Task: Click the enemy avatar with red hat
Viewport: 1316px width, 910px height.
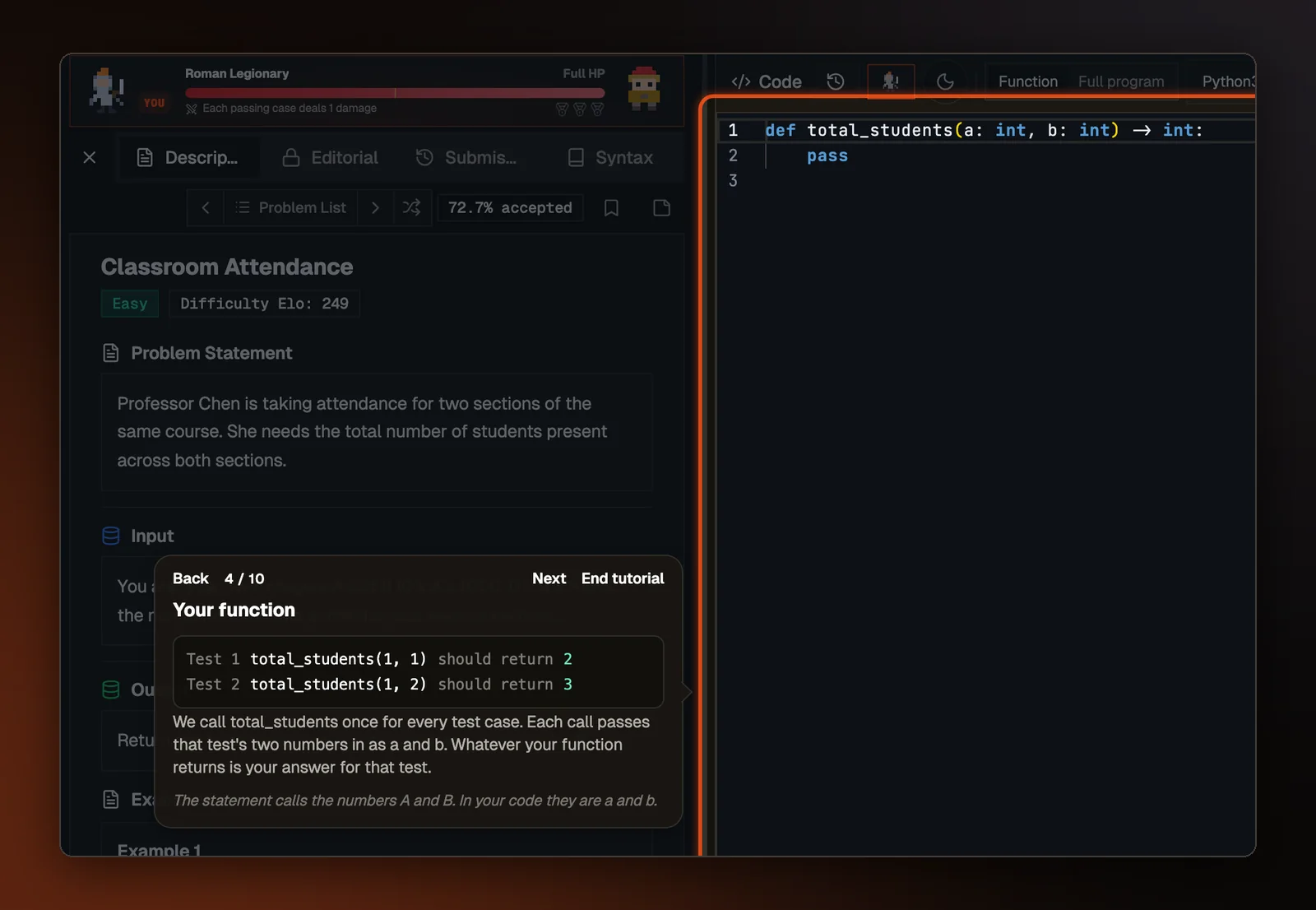Action: 644,88
